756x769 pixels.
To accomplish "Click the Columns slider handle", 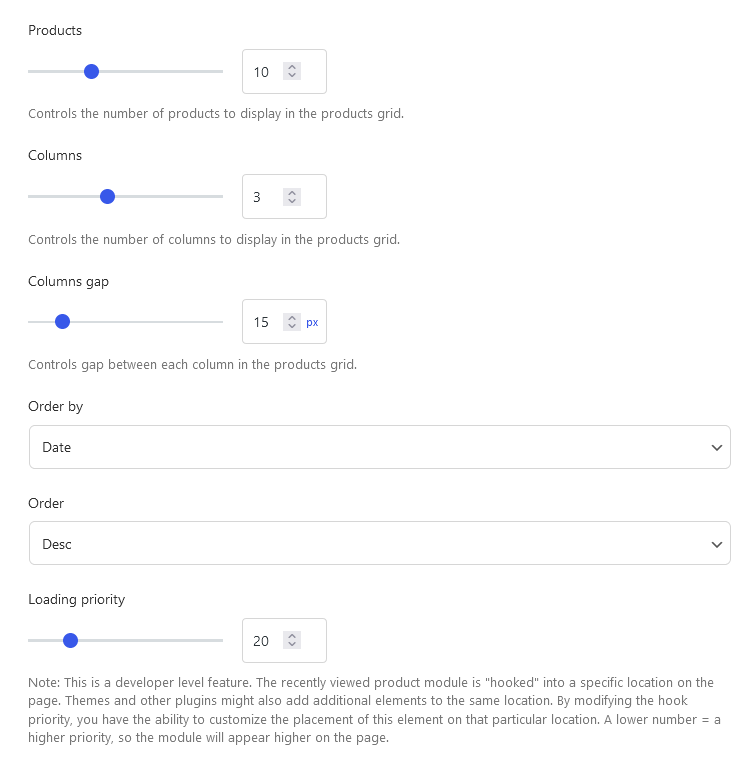I will point(108,196).
